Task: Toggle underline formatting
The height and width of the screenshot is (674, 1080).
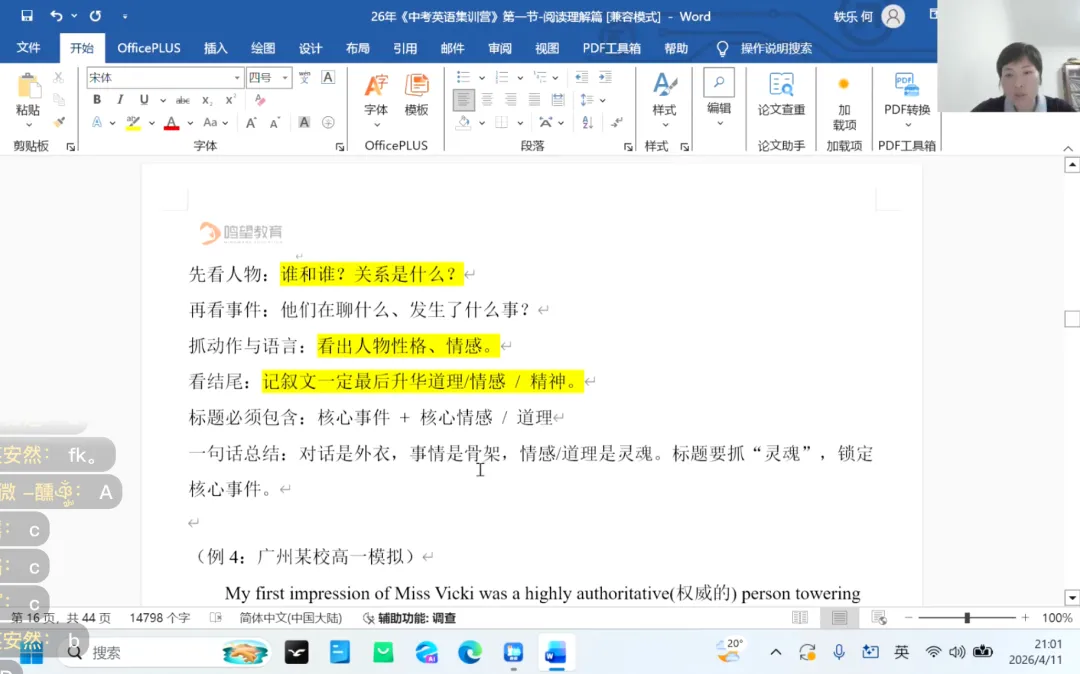Action: (143, 99)
